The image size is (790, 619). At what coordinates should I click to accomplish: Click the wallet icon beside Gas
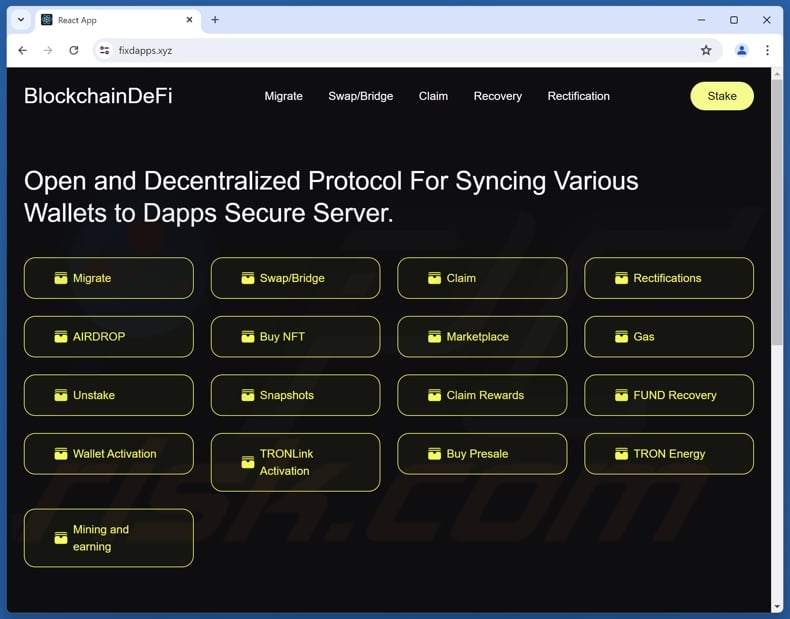click(x=622, y=336)
